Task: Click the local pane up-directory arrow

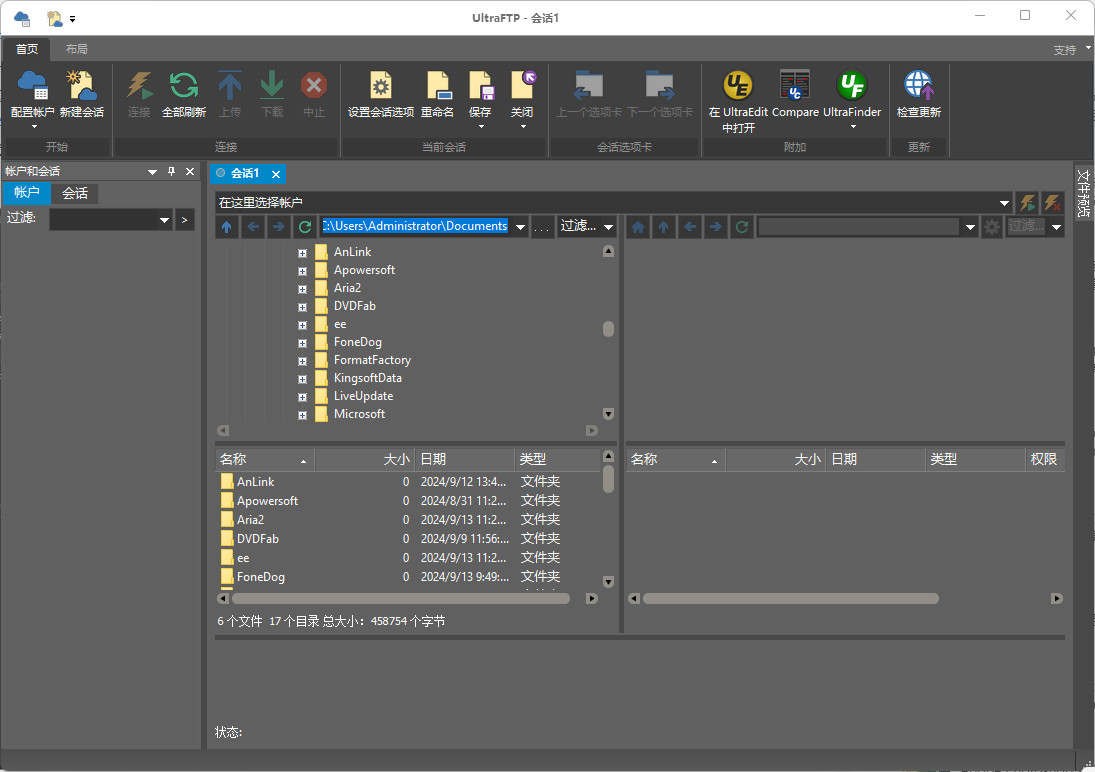Action: [226, 226]
